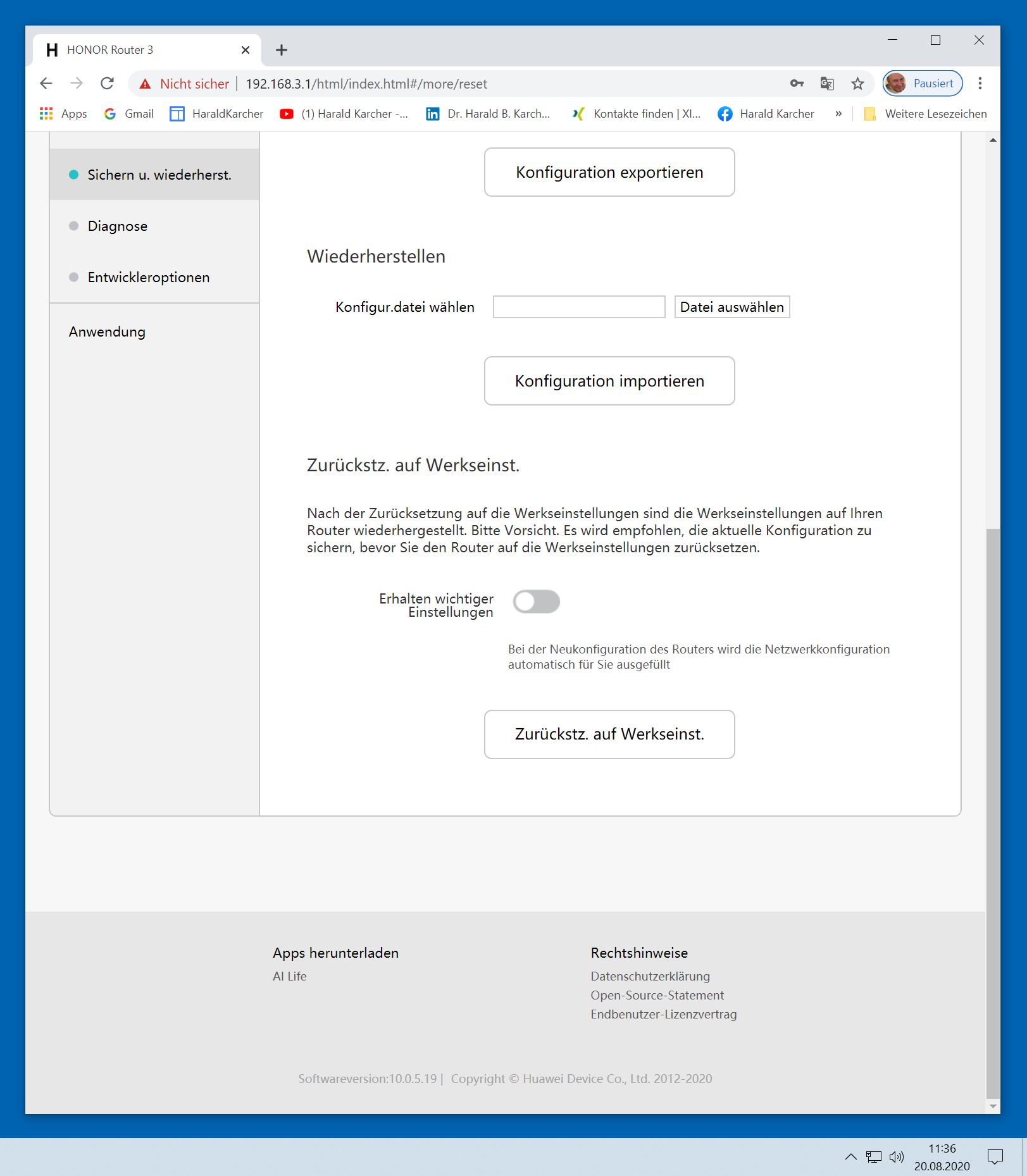Open the Chrome three-dot menu
The image size is (1027, 1176).
(x=980, y=84)
